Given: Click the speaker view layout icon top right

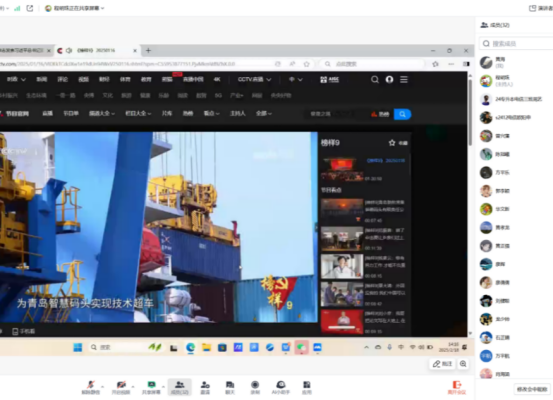Looking at the screenshot, I should (533, 8).
